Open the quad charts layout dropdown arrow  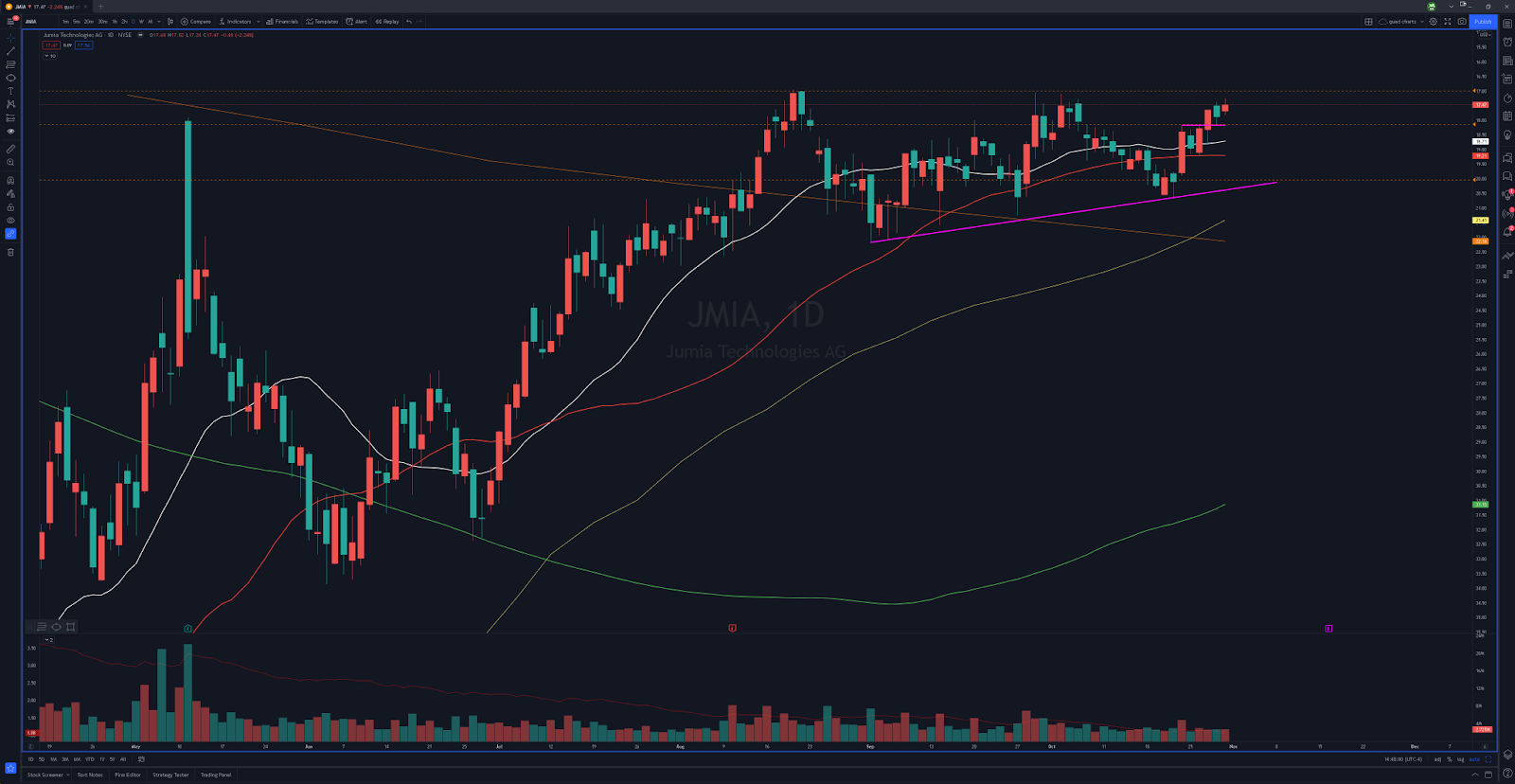pyautogui.click(x=1422, y=22)
